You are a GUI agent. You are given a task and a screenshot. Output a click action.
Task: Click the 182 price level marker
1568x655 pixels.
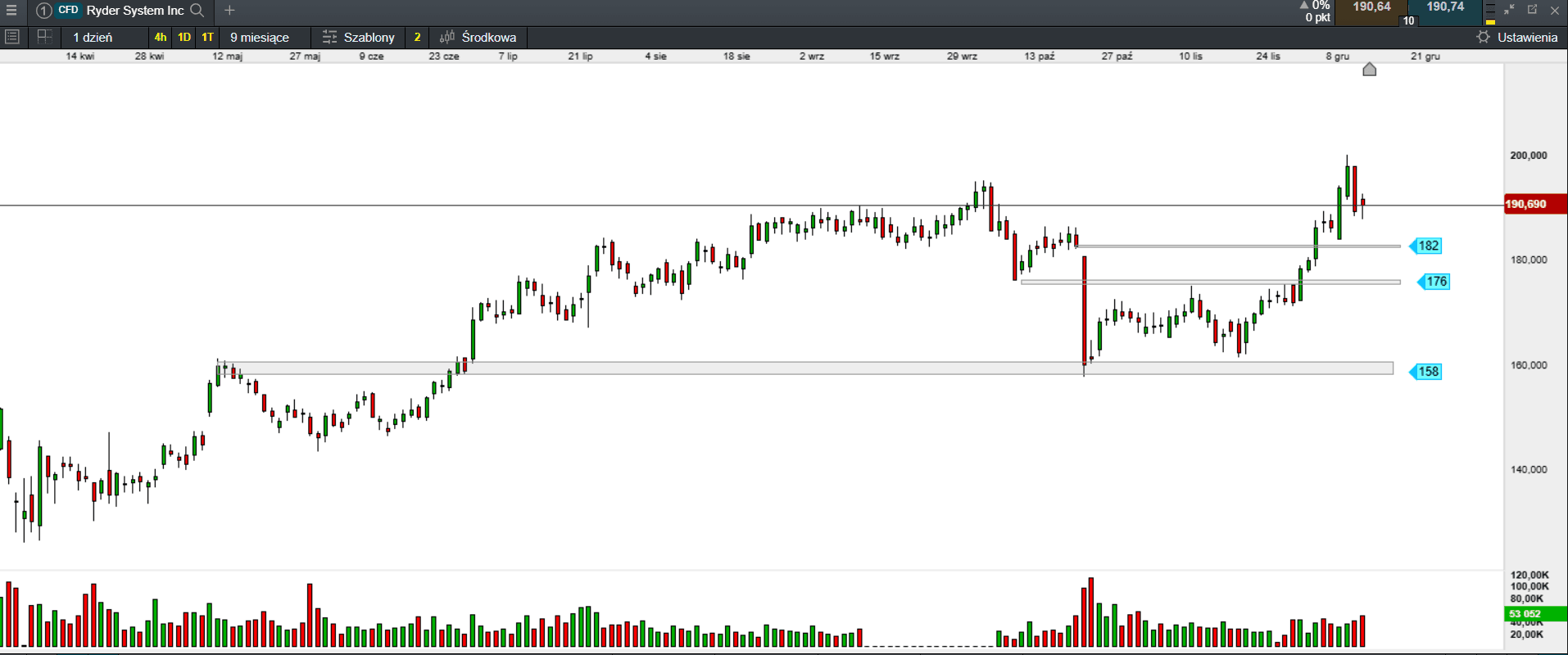pyautogui.click(x=1428, y=246)
